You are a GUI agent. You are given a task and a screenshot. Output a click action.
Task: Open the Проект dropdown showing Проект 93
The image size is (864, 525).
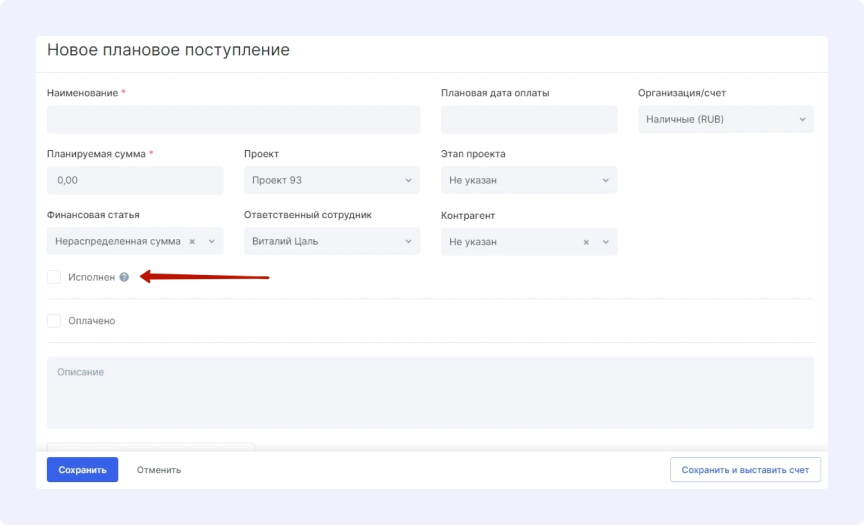pos(331,180)
